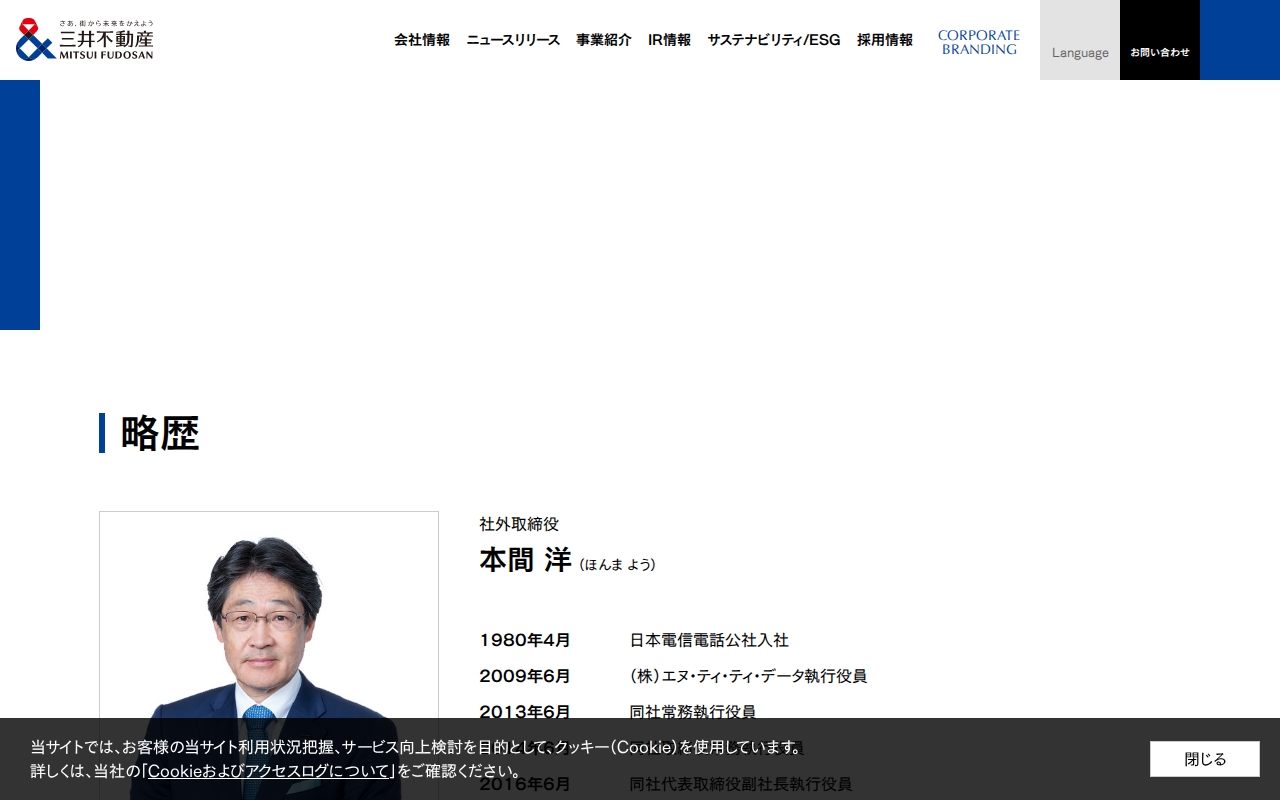Click the name 本間 洋
Image resolution: width=1280 pixels, height=800 pixels.
click(x=525, y=560)
